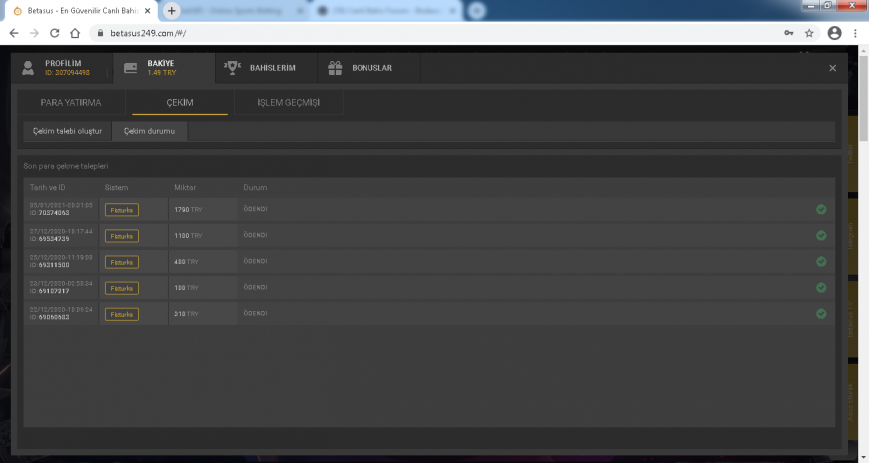This screenshot has width=869, height=463.
Task: Select the ÇEKİM tab
Action: [180, 103]
